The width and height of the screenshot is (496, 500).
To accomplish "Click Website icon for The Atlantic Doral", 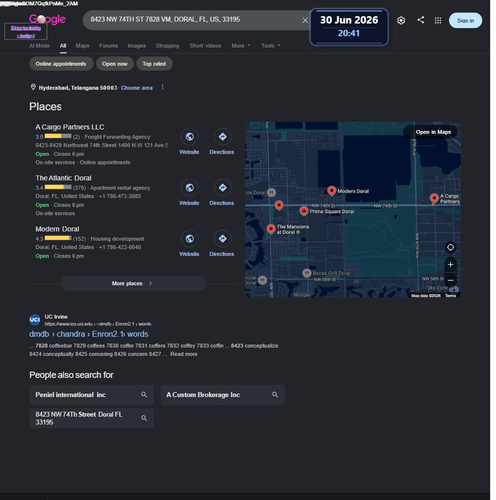I will tap(189, 188).
